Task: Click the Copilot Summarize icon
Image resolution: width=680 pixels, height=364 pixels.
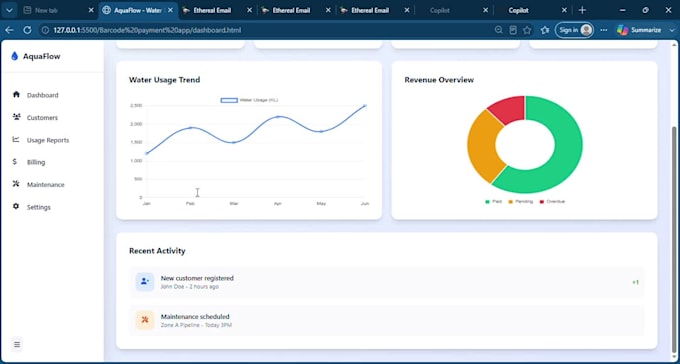Action: 623,30
